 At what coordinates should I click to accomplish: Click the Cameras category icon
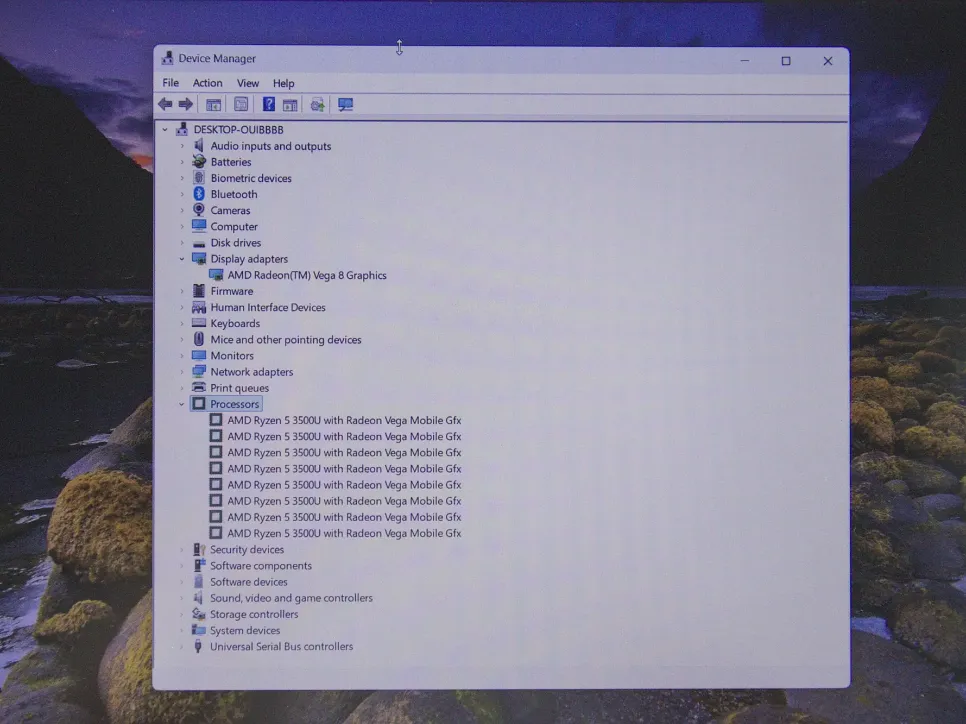(x=198, y=210)
